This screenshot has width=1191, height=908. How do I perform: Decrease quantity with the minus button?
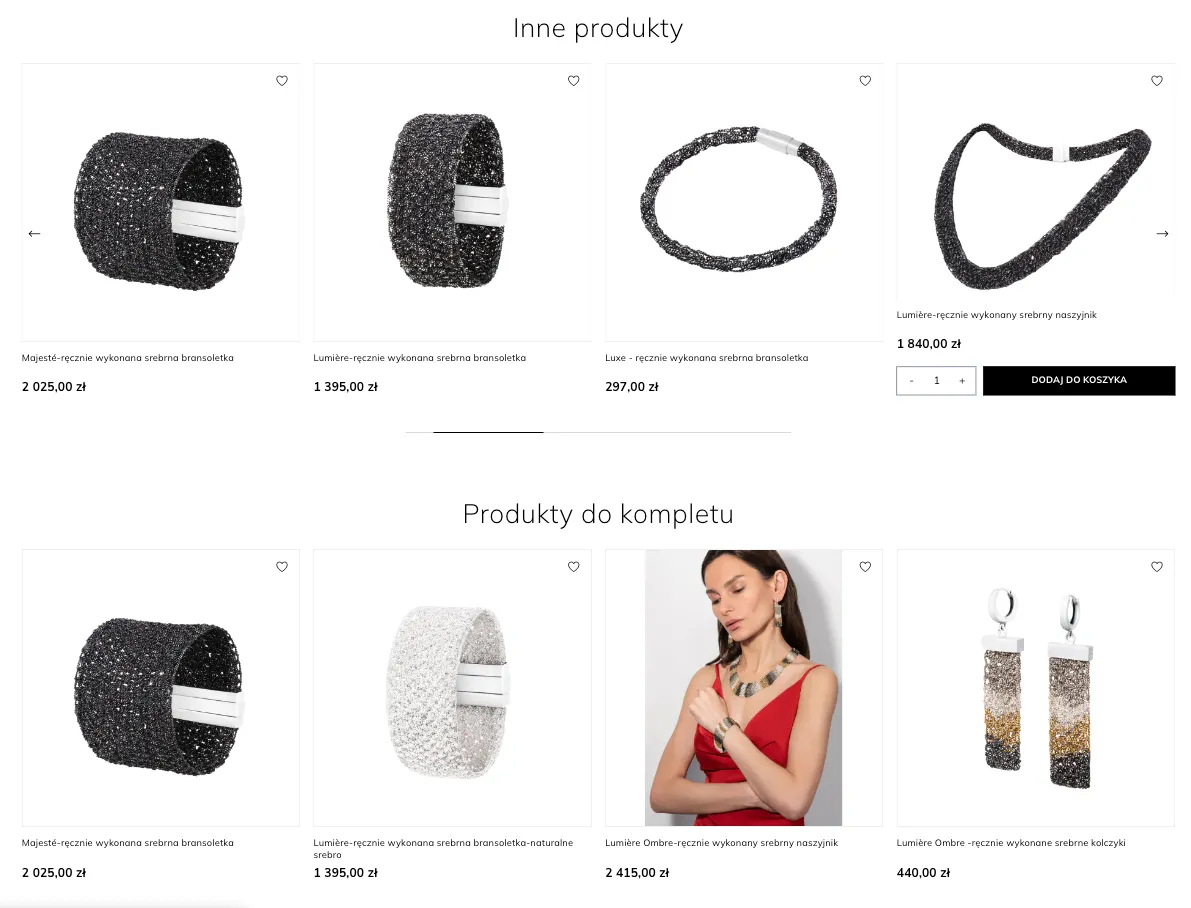911,381
